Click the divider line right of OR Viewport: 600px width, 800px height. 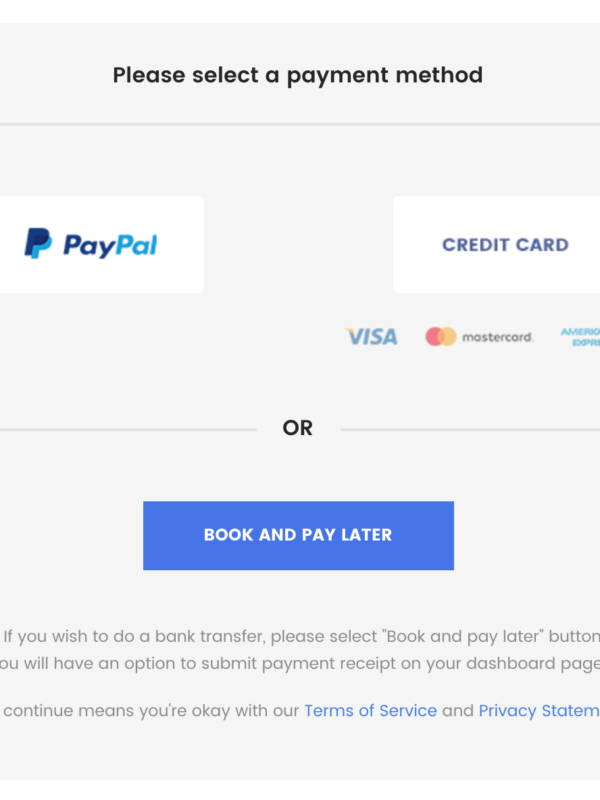[470, 430]
